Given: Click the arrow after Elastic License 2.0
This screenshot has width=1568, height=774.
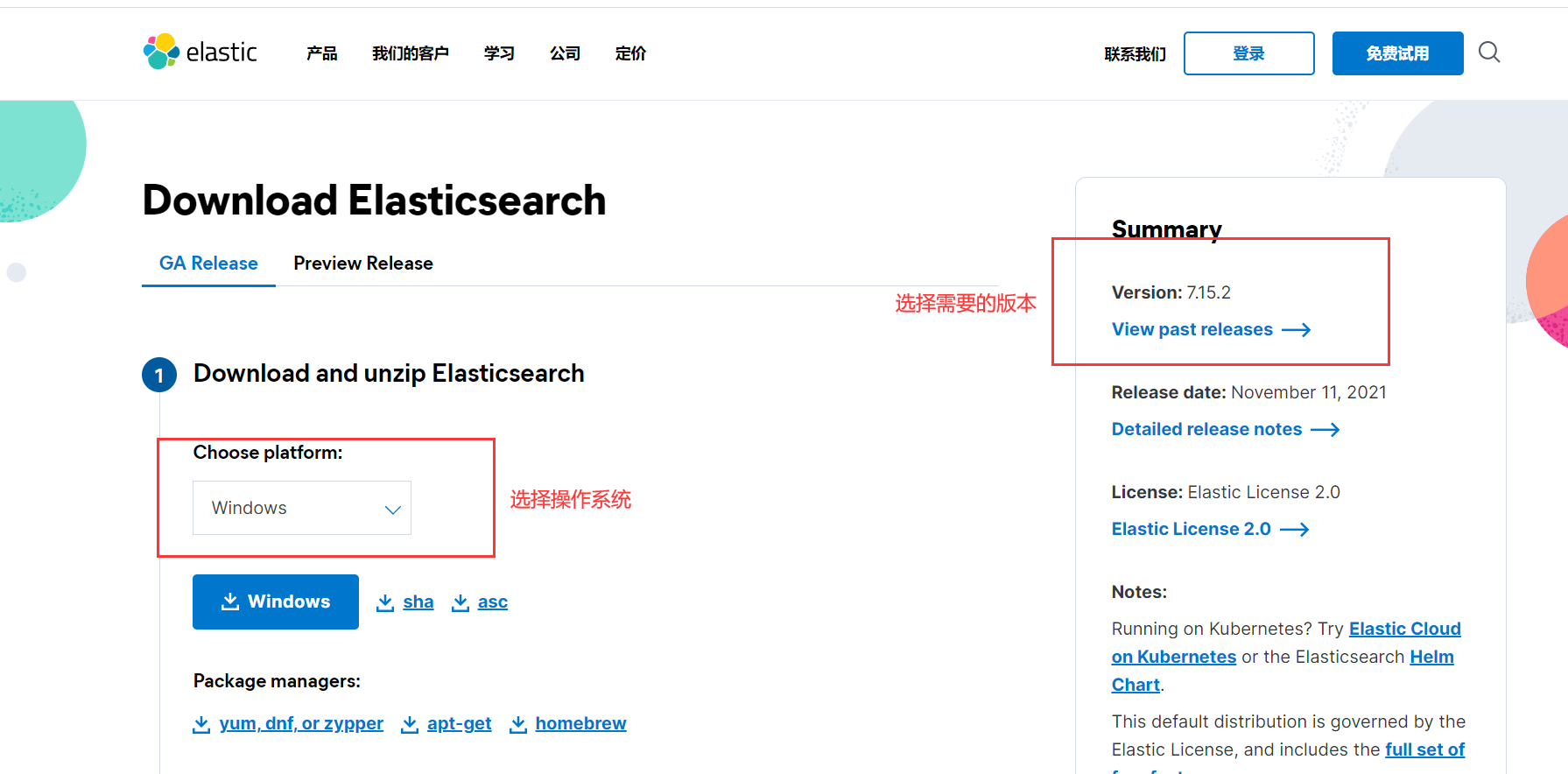Looking at the screenshot, I should tap(1295, 530).
